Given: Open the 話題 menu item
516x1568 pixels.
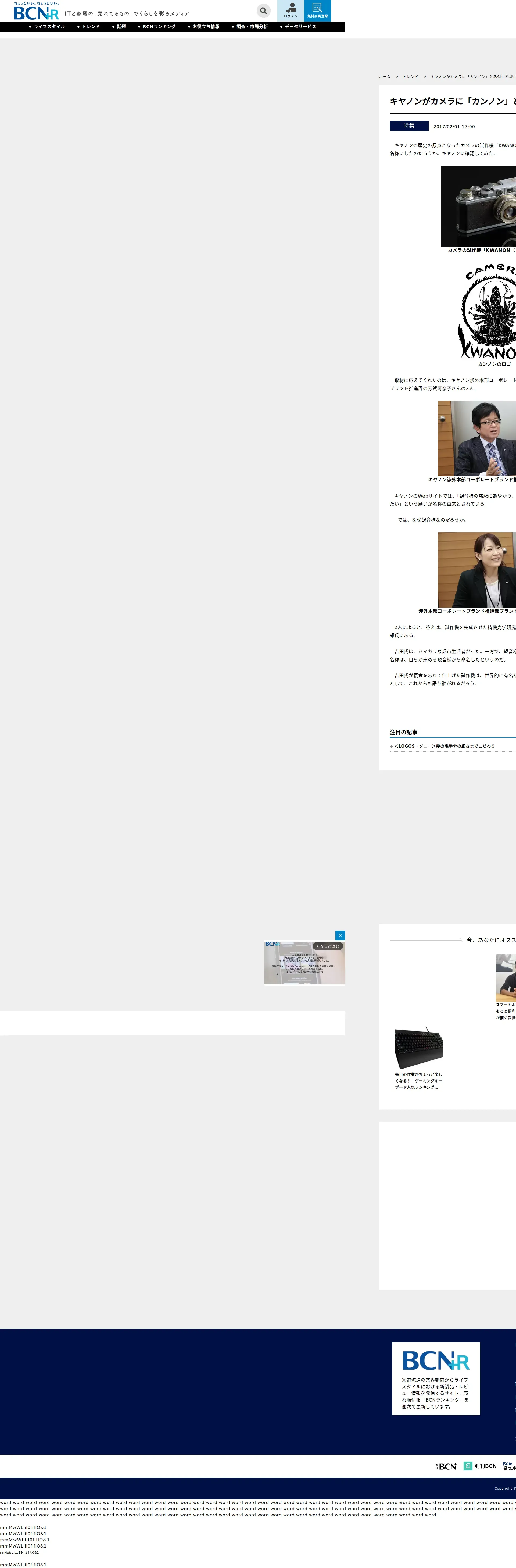Looking at the screenshot, I should pos(119,27).
